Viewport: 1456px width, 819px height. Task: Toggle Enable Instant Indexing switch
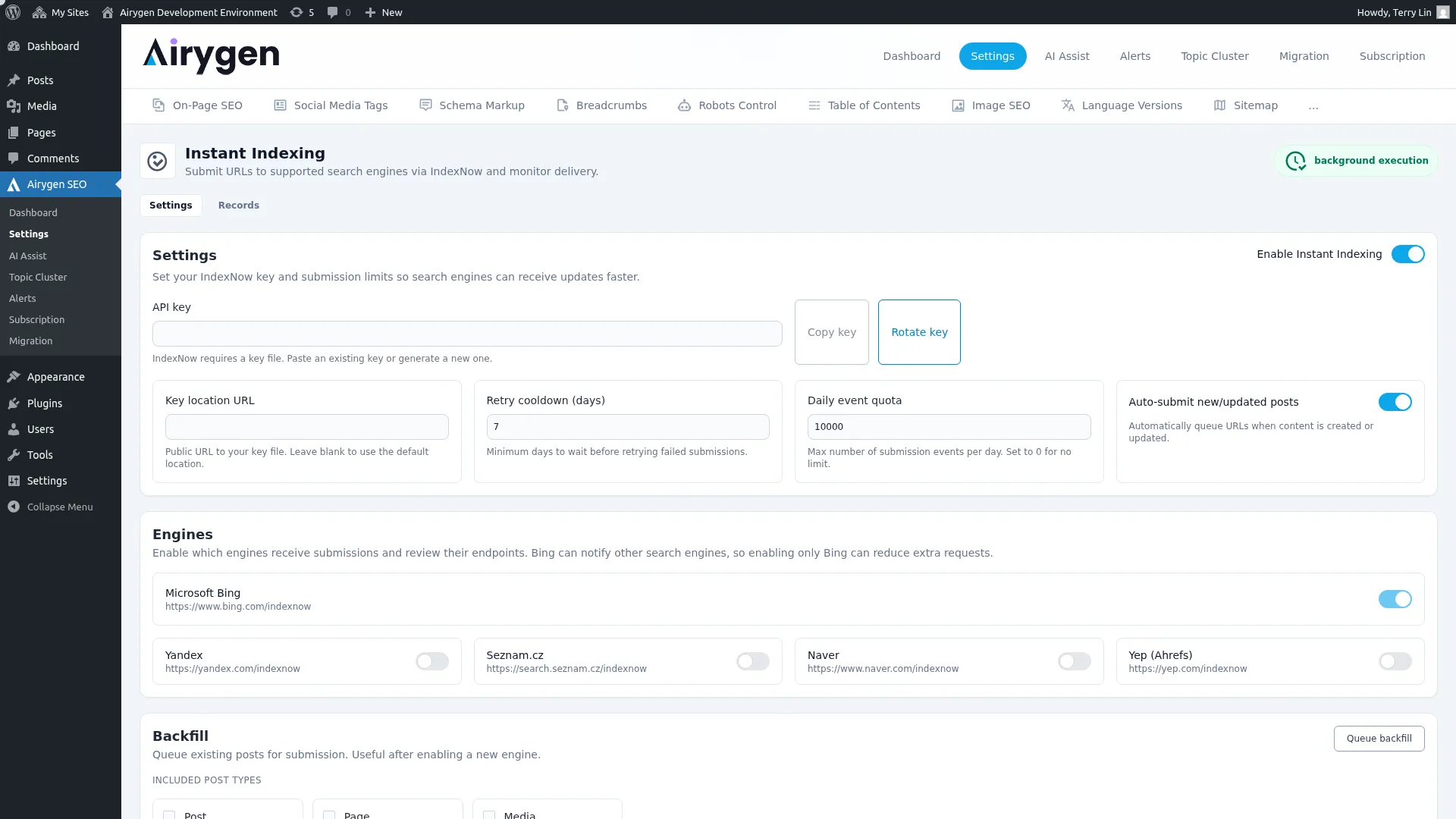[x=1407, y=254]
